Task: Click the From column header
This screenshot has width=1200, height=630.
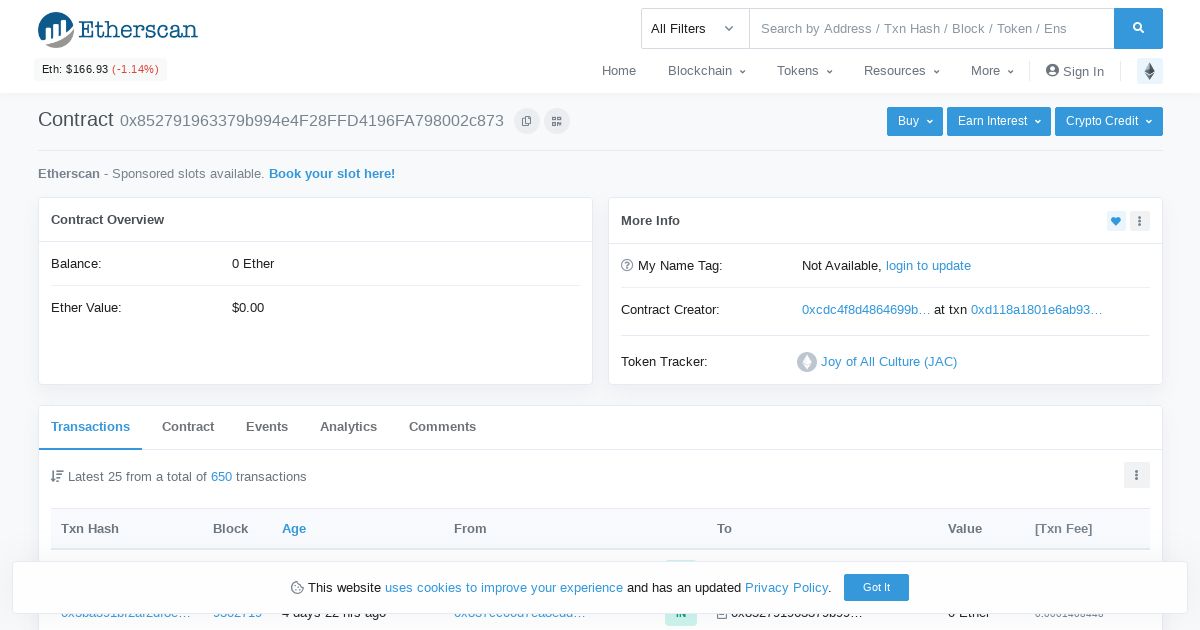Action: (470, 529)
